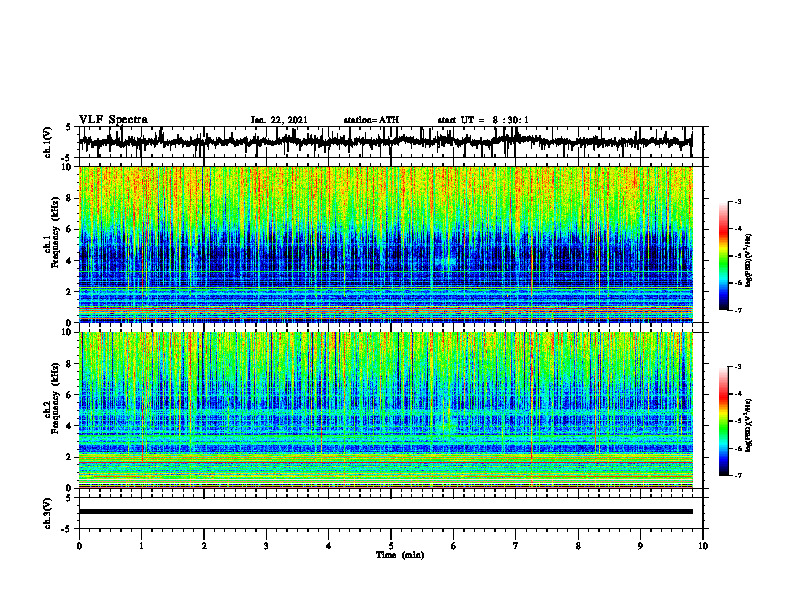The height and width of the screenshot is (612, 792).
Task: Click the "8" kHz tick on ch.2 axis
Action: 70,364
